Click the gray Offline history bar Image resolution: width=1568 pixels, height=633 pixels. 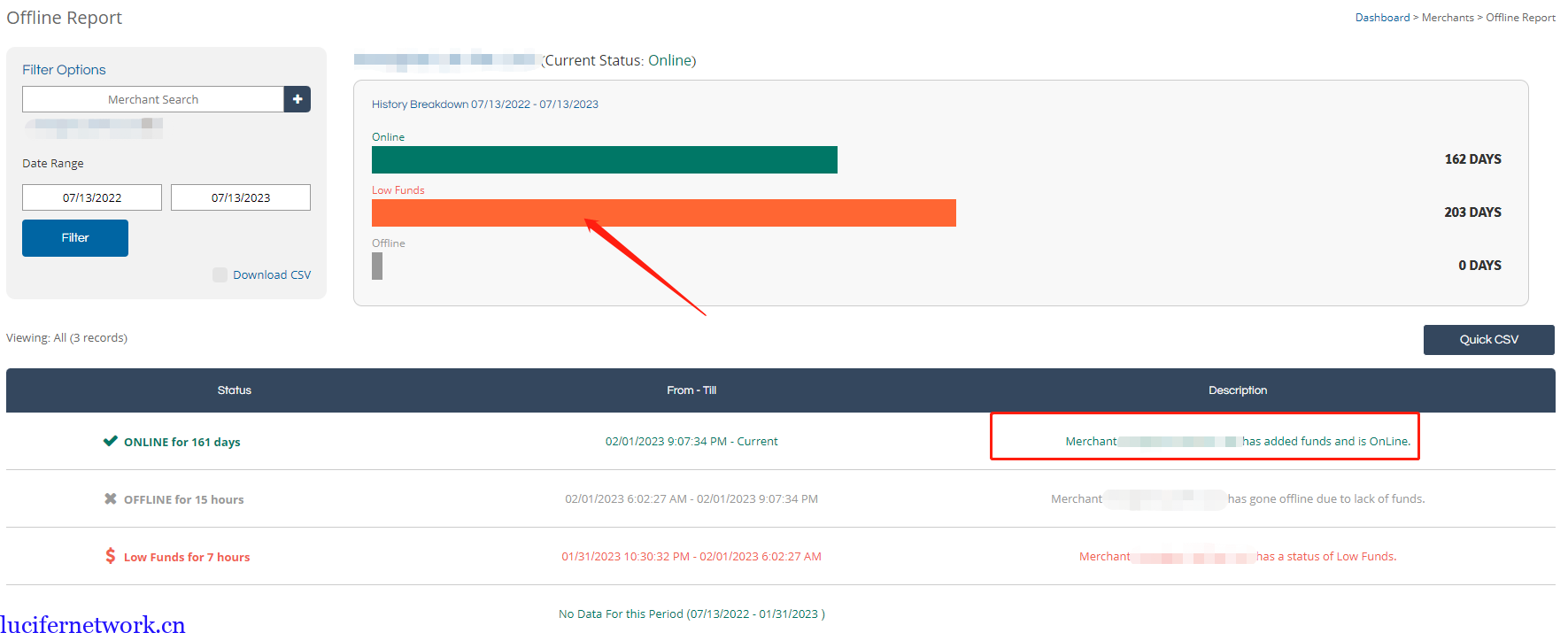click(377, 266)
